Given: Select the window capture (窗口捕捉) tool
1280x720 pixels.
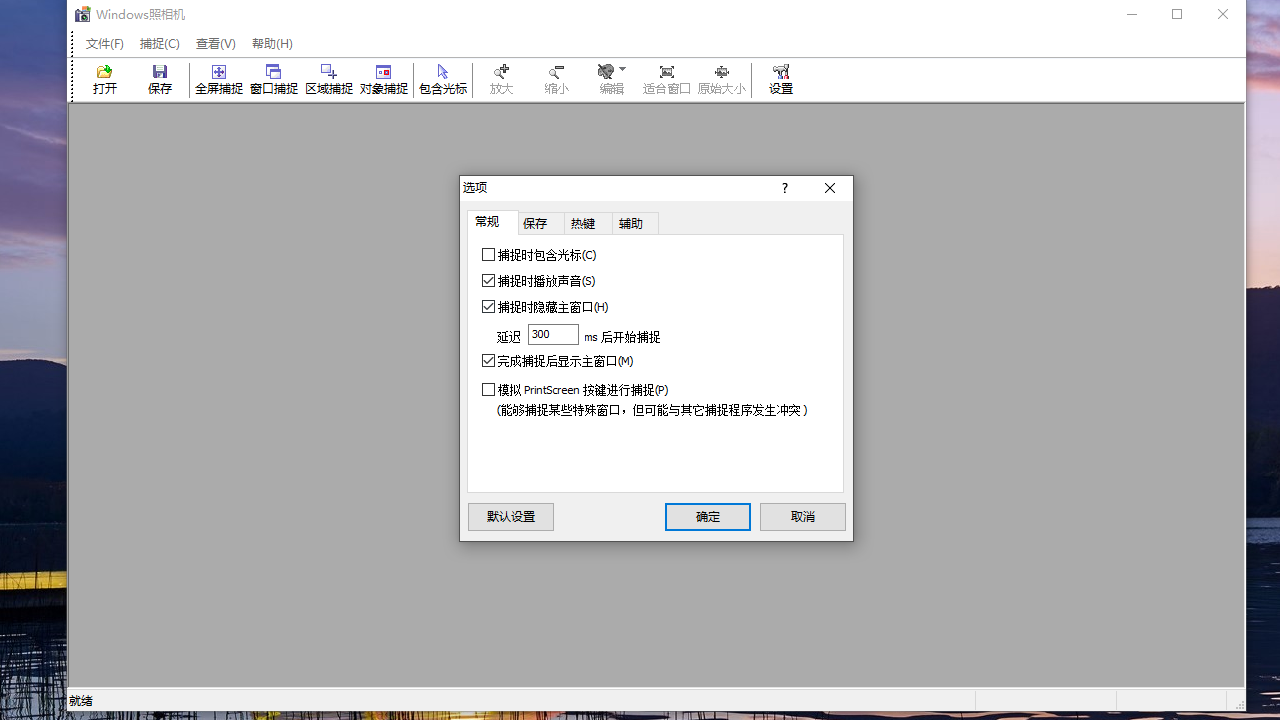Looking at the screenshot, I should pyautogui.click(x=273, y=79).
